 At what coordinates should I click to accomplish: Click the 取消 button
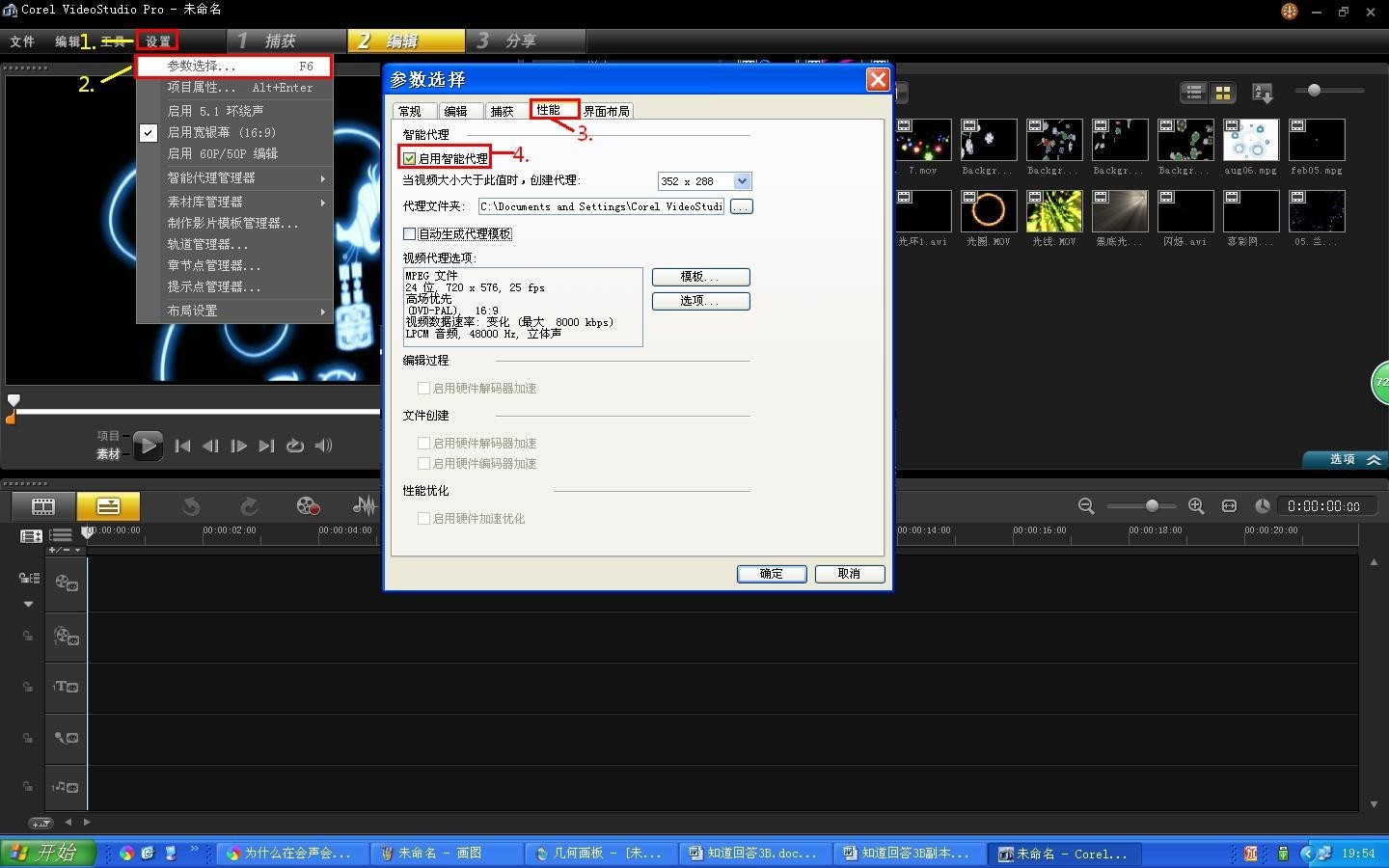point(849,574)
